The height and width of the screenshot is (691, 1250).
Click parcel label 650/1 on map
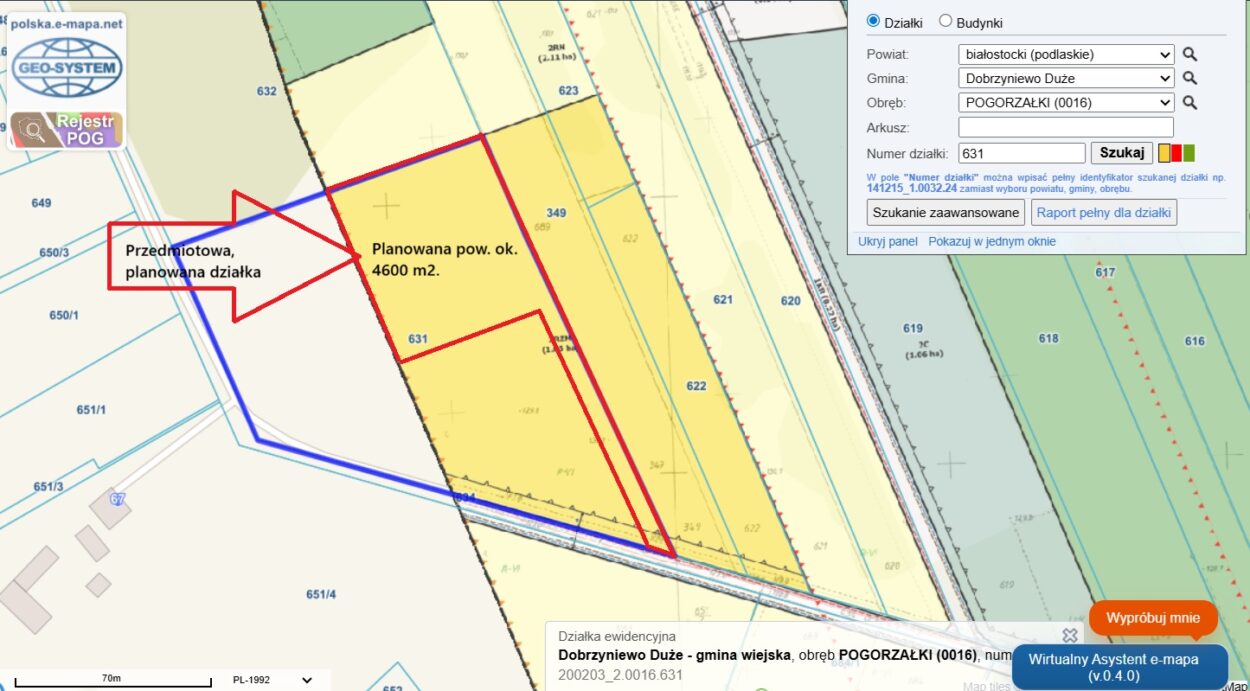coord(64,315)
